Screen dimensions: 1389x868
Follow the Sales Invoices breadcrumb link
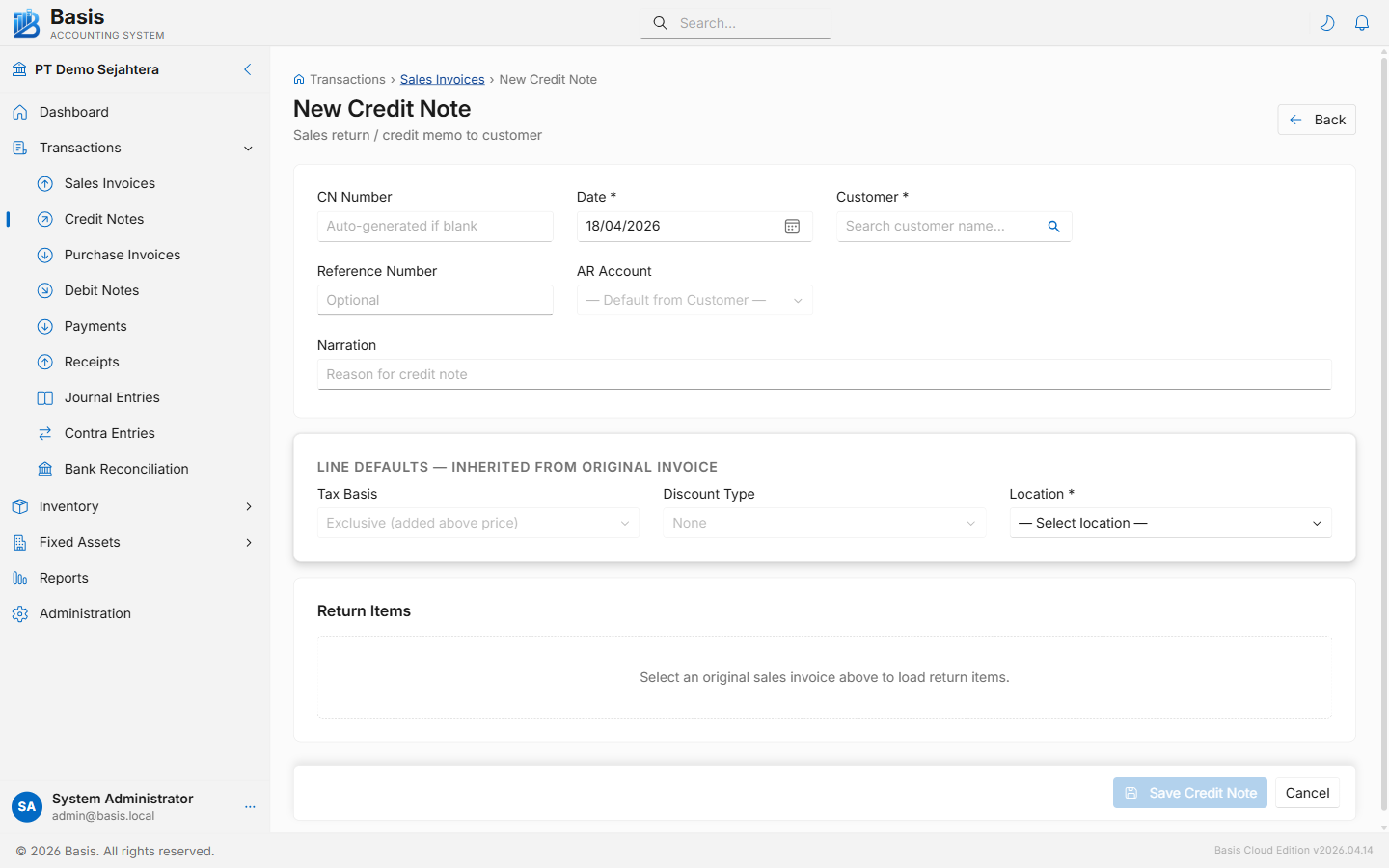(x=442, y=80)
